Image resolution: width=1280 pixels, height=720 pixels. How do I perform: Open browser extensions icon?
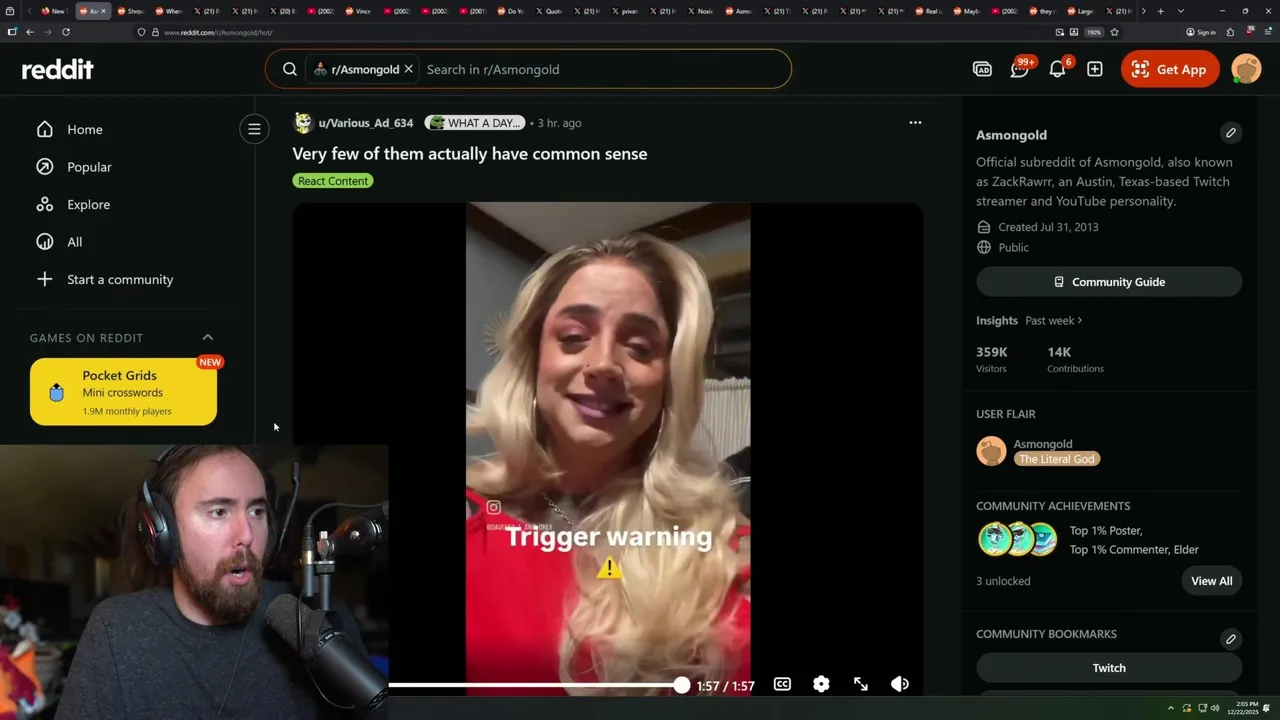coord(1230,32)
